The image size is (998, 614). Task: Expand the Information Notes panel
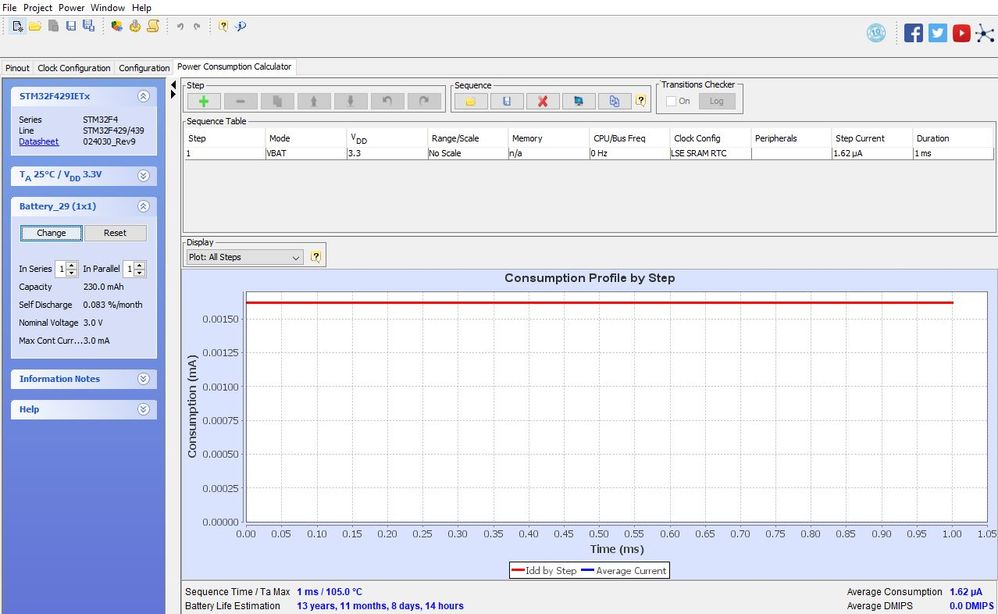pos(144,379)
